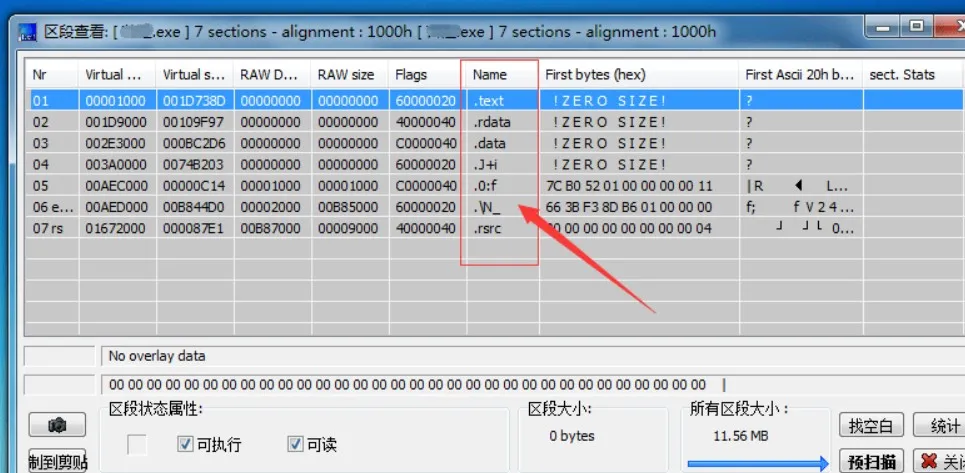Click the camera screenshot icon button
The height and width of the screenshot is (473, 965).
point(57,426)
